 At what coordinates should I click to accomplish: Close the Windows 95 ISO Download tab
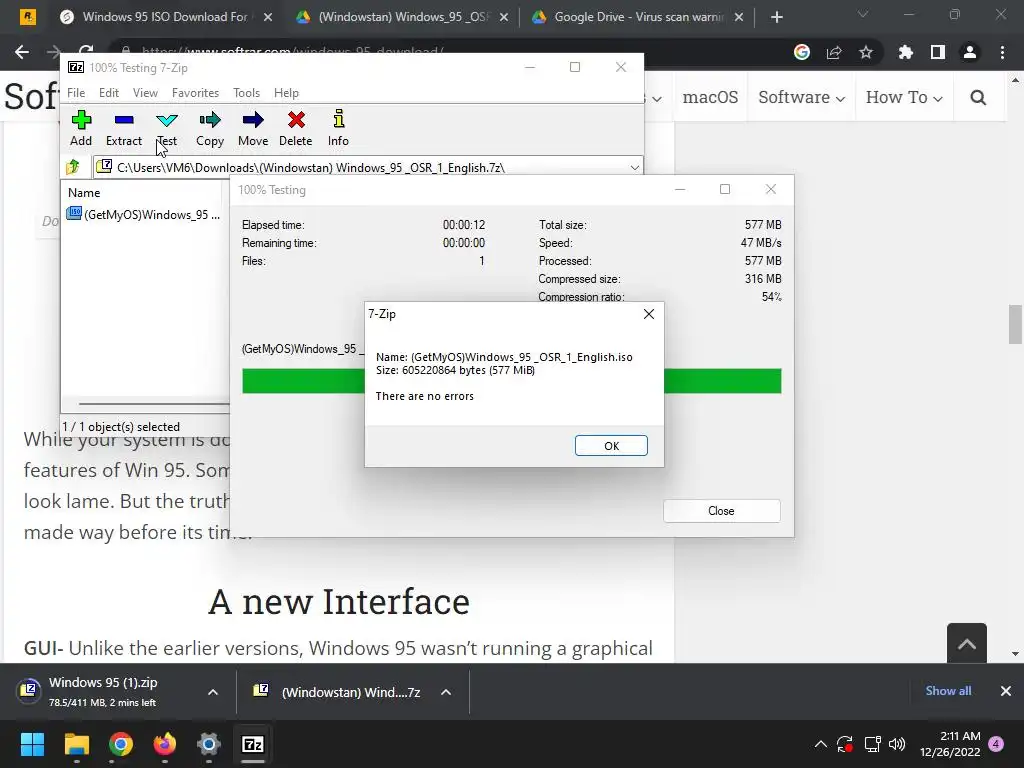pyautogui.click(x=268, y=18)
